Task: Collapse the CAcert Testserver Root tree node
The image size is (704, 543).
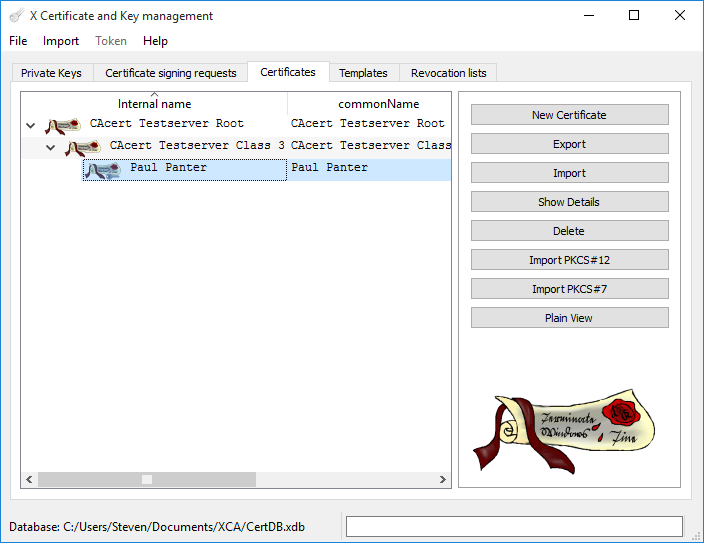Action: 30,126
